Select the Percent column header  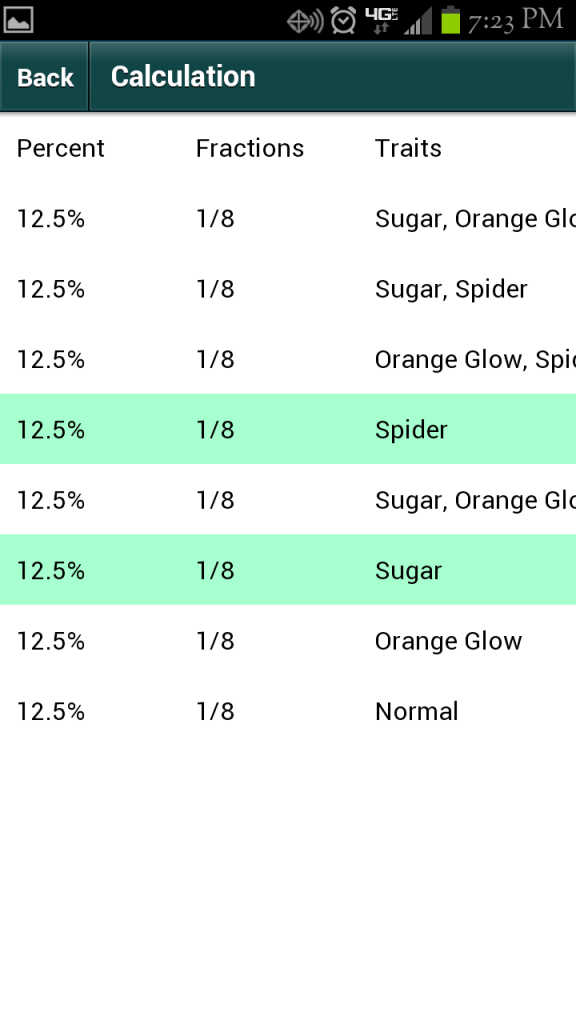(x=61, y=148)
